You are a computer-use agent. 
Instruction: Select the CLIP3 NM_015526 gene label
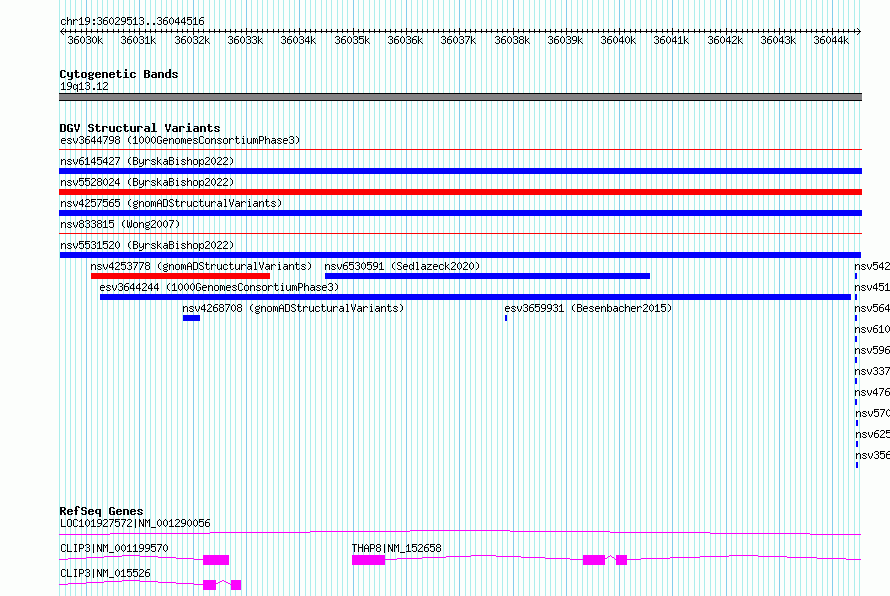(x=106, y=573)
